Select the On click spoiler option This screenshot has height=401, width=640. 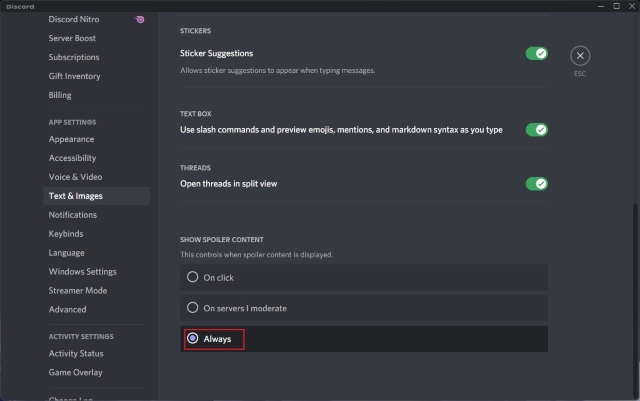364,278
